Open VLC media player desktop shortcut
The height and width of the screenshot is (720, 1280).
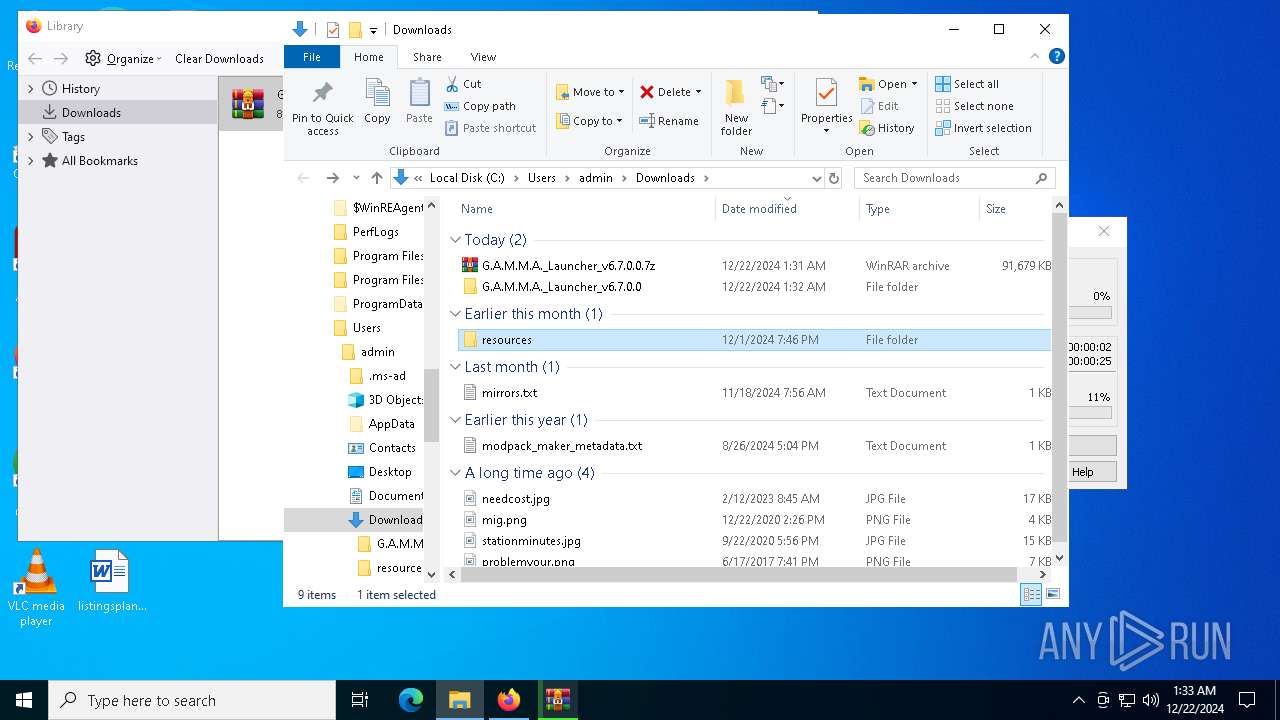pos(36,588)
